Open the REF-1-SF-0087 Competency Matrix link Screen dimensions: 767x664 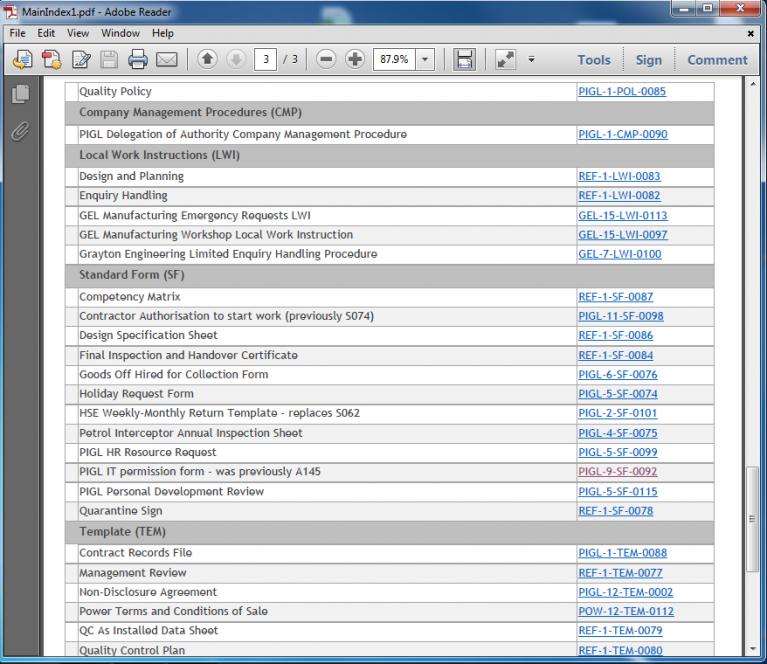pyautogui.click(x=616, y=297)
